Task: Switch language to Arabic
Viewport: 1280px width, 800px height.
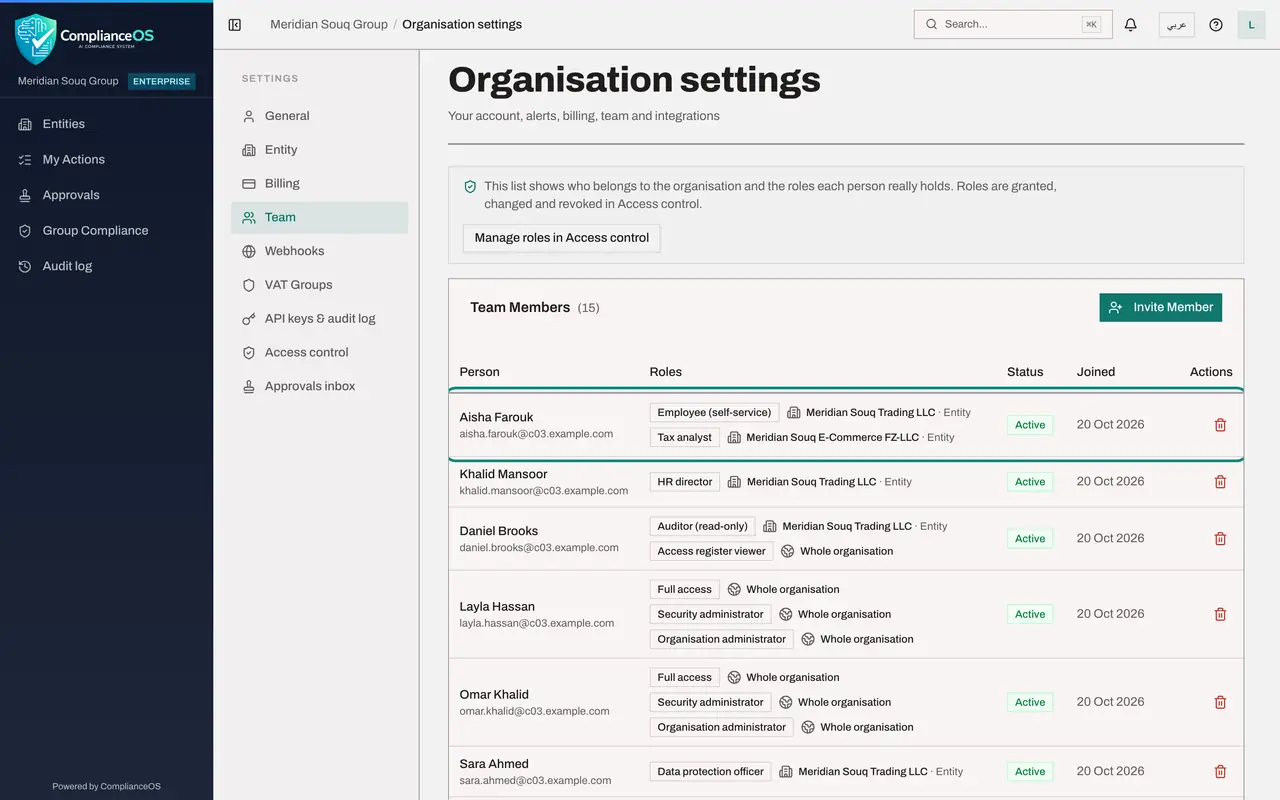Action: click(x=1177, y=25)
